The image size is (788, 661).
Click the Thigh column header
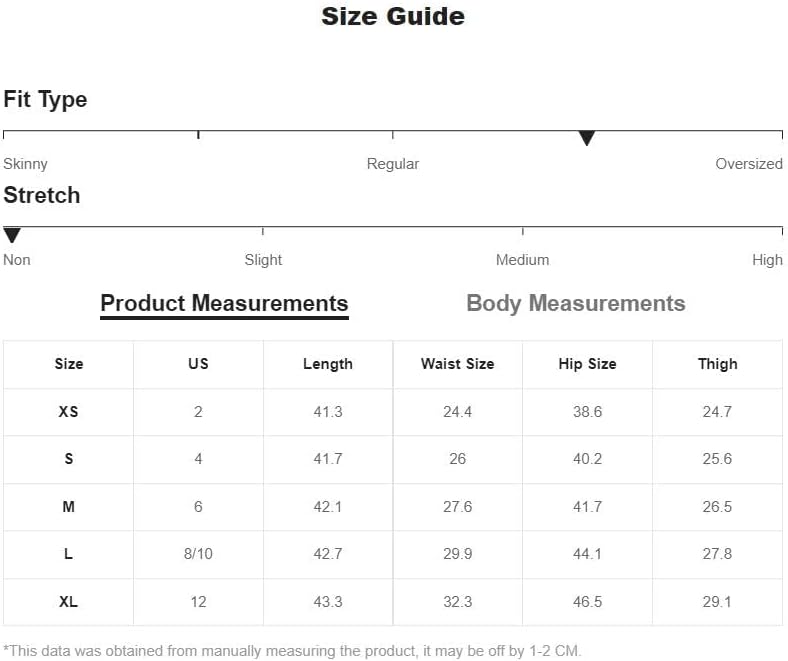pos(717,364)
